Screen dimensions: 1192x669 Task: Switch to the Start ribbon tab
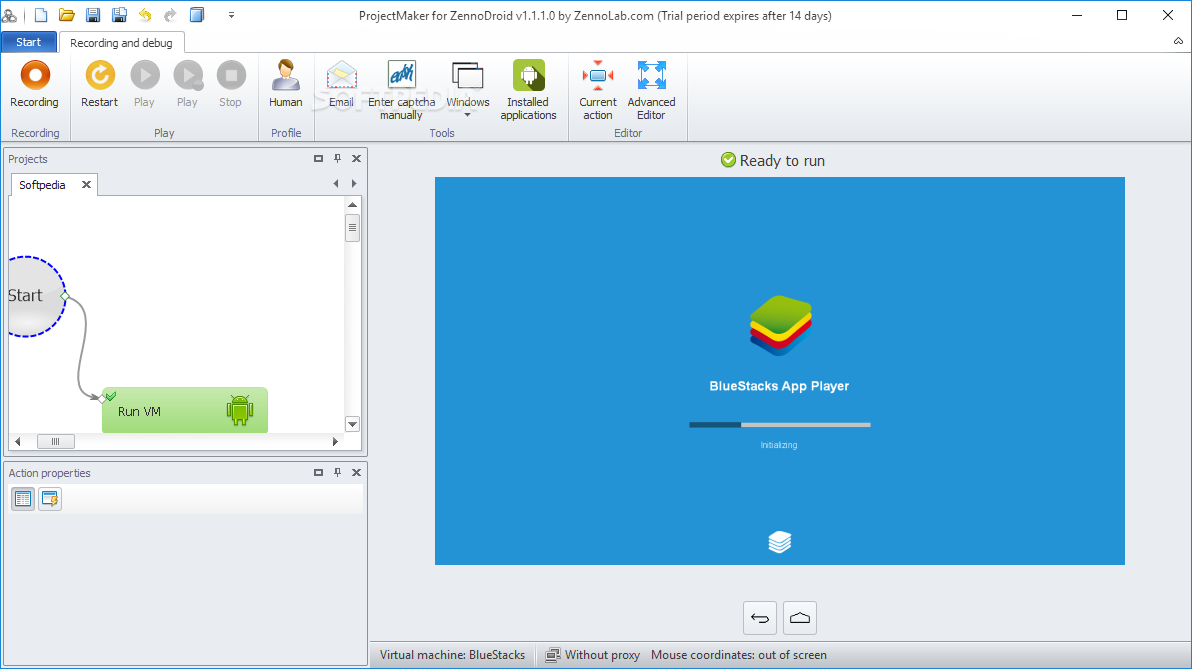click(x=29, y=43)
